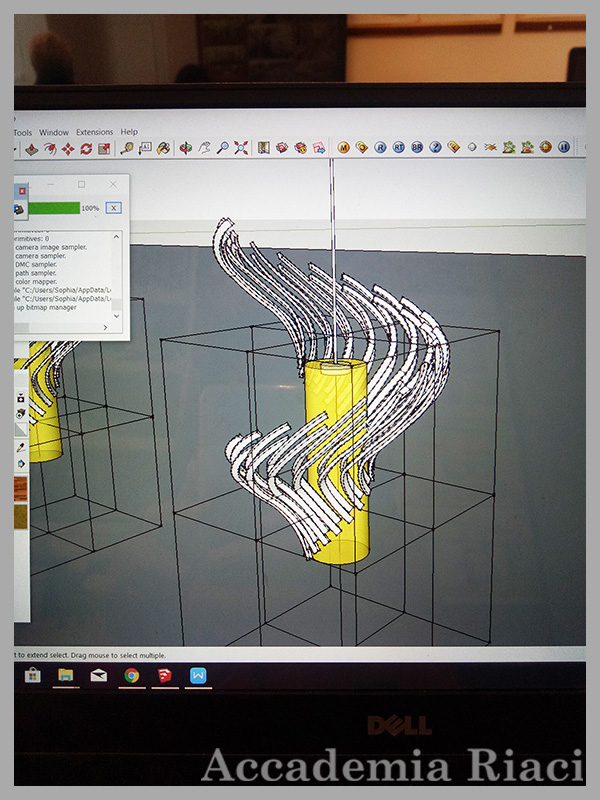Image resolution: width=600 pixels, height=800 pixels.
Task: Select the eyedropper sample paint icon
Action: [x=21, y=447]
